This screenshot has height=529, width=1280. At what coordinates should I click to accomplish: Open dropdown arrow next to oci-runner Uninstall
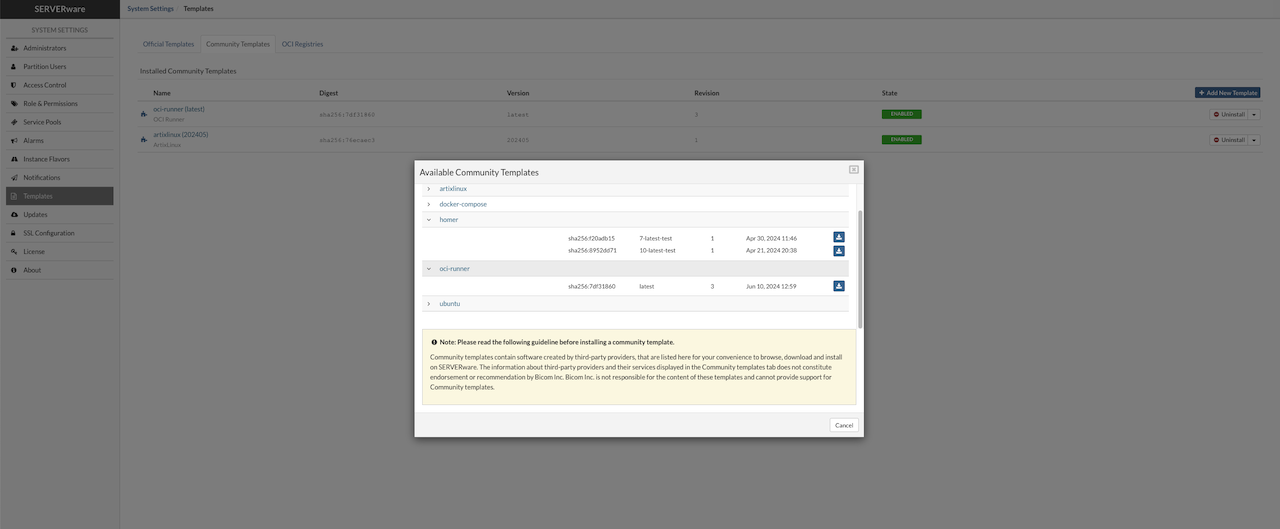point(1255,114)
